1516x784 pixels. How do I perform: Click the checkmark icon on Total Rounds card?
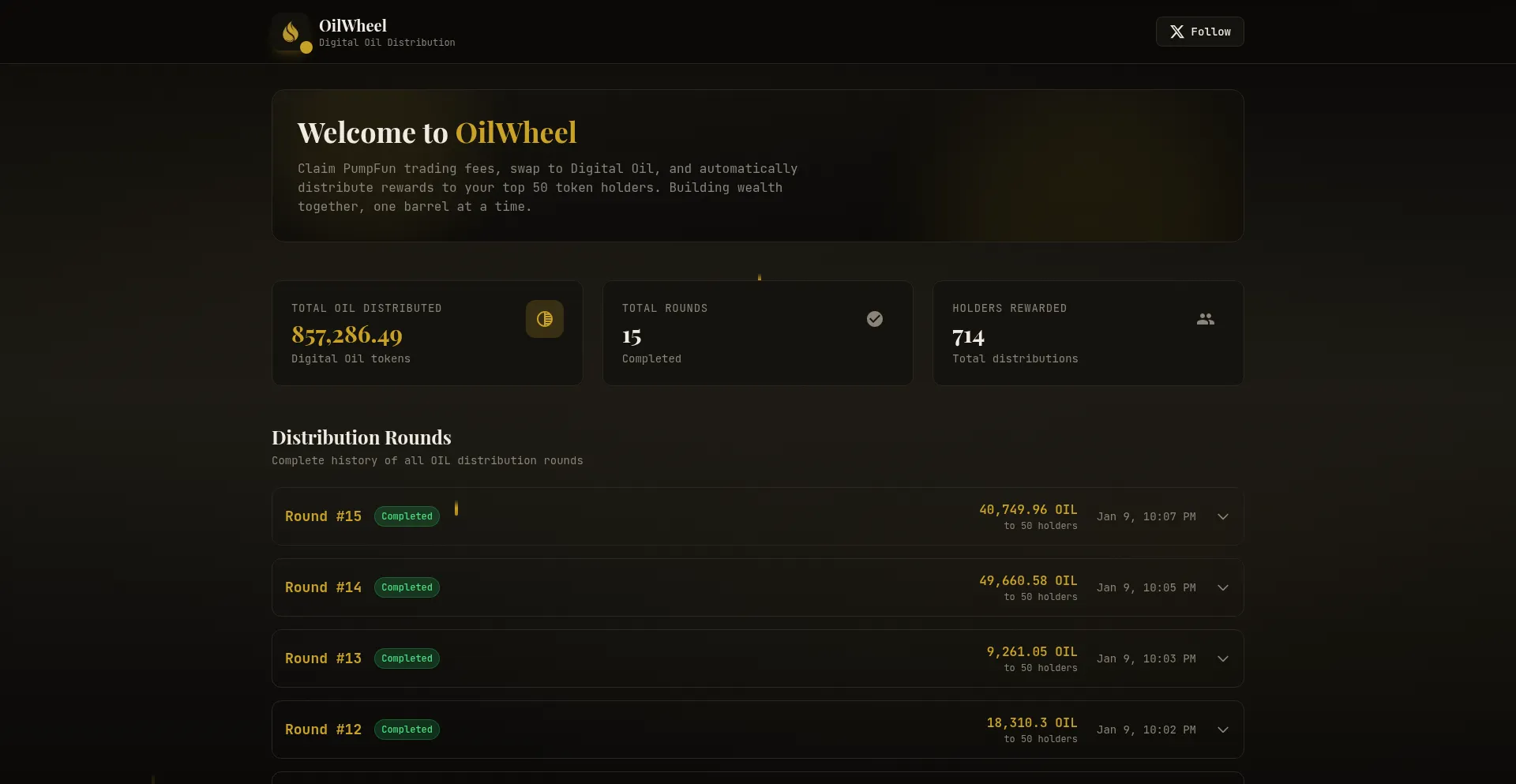coord(875,319)
